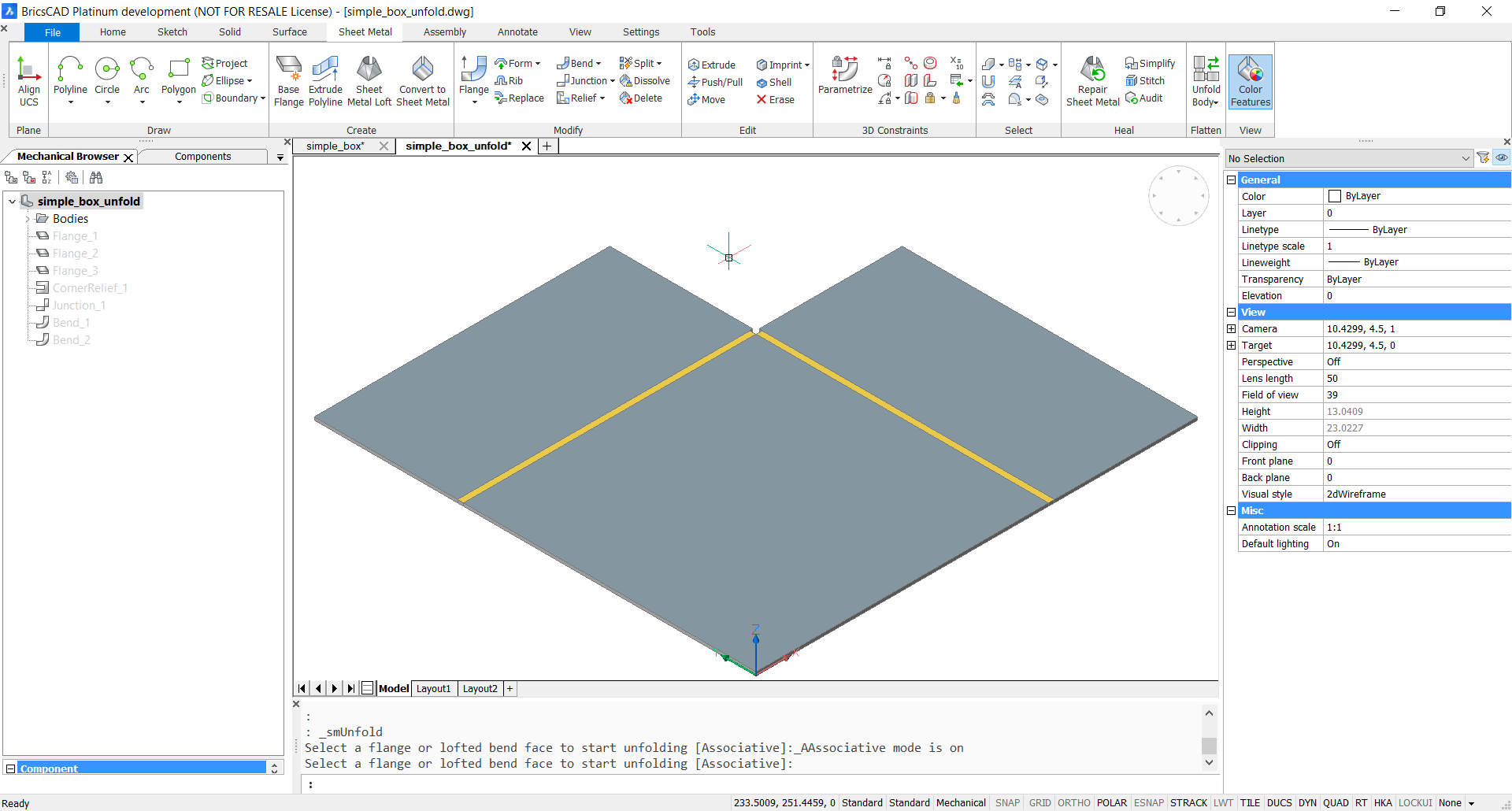Toggle Color Features view
The width and height of the screenshot is (1512, 811).
pos(1250,81)
